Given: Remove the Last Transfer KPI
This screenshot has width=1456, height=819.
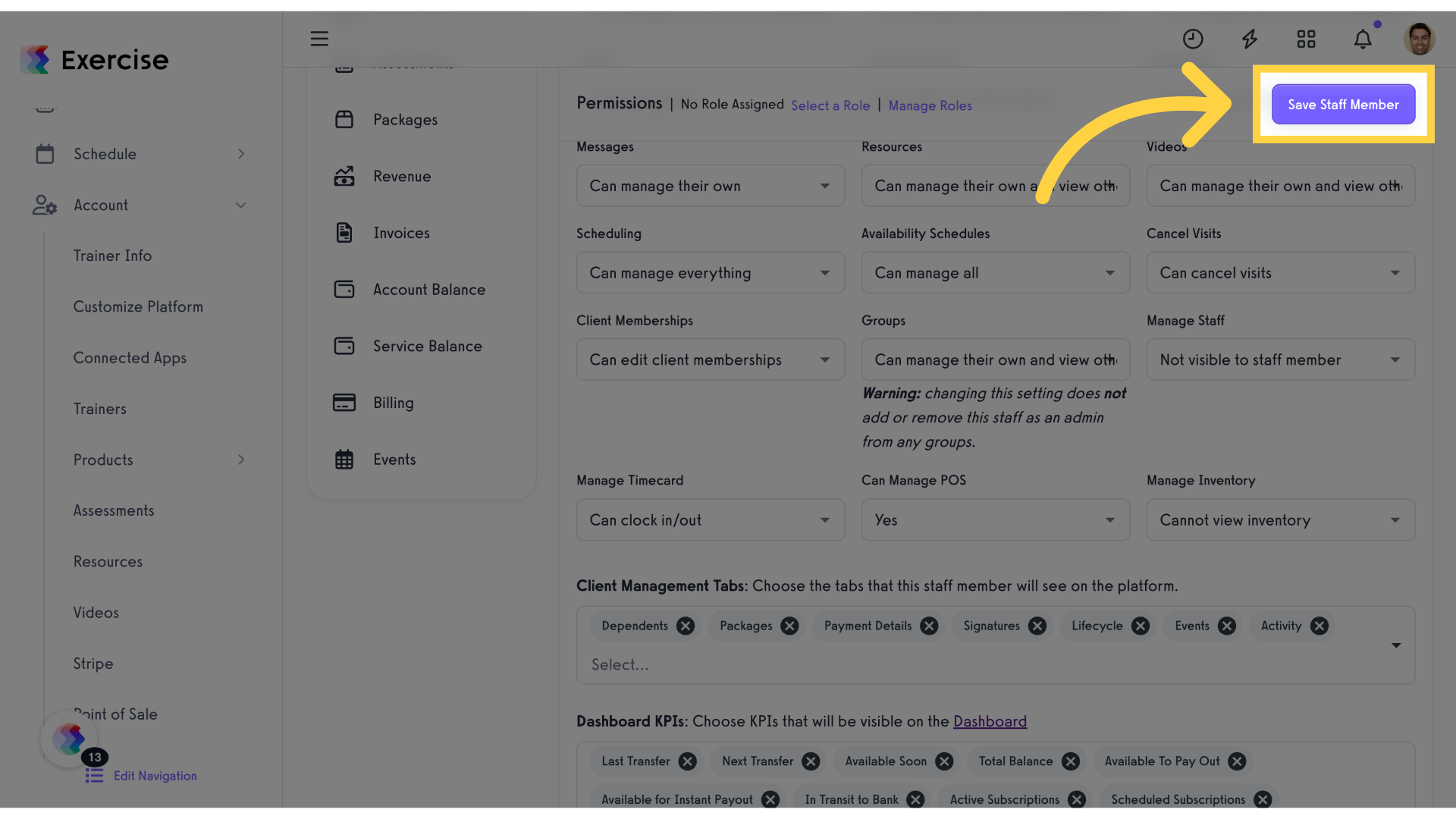Looking at the screenshot, I should [688, 761].
